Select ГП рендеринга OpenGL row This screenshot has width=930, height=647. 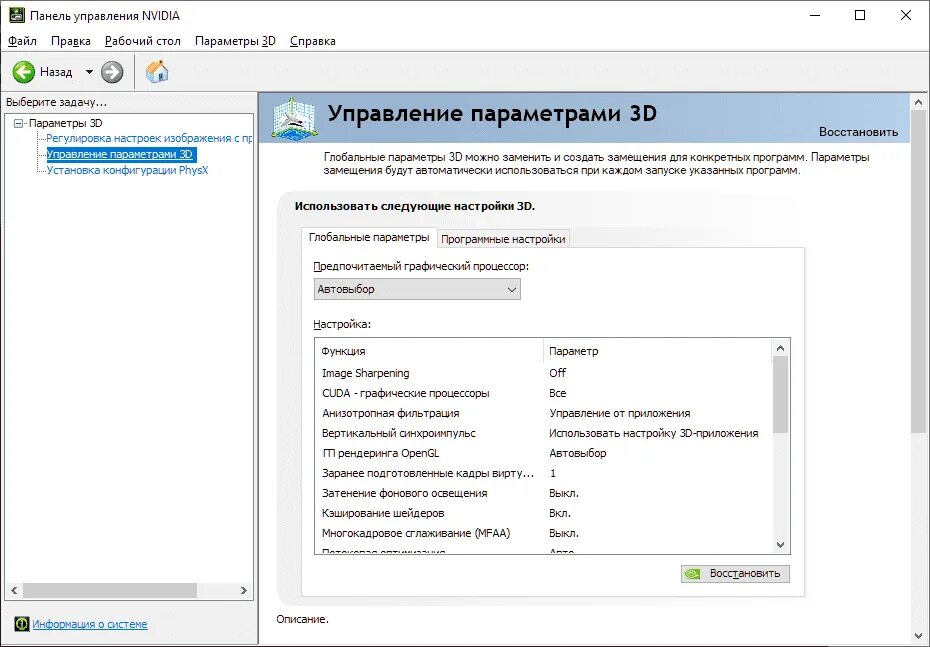(544, 453)
